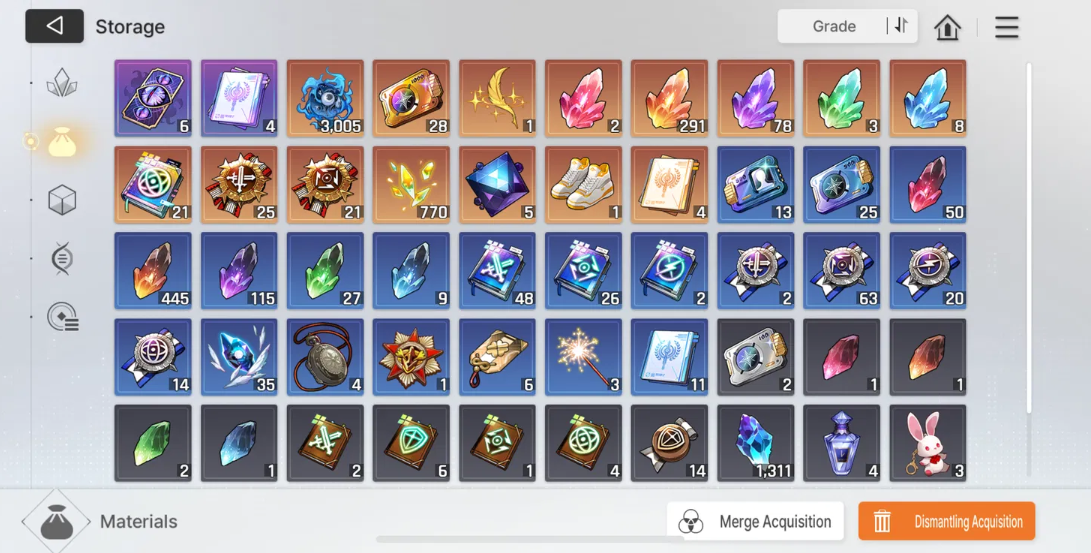This screenshot has width=1091, height=553.
Task: Select the white sneakers item
Action: [x=583, y=184]
